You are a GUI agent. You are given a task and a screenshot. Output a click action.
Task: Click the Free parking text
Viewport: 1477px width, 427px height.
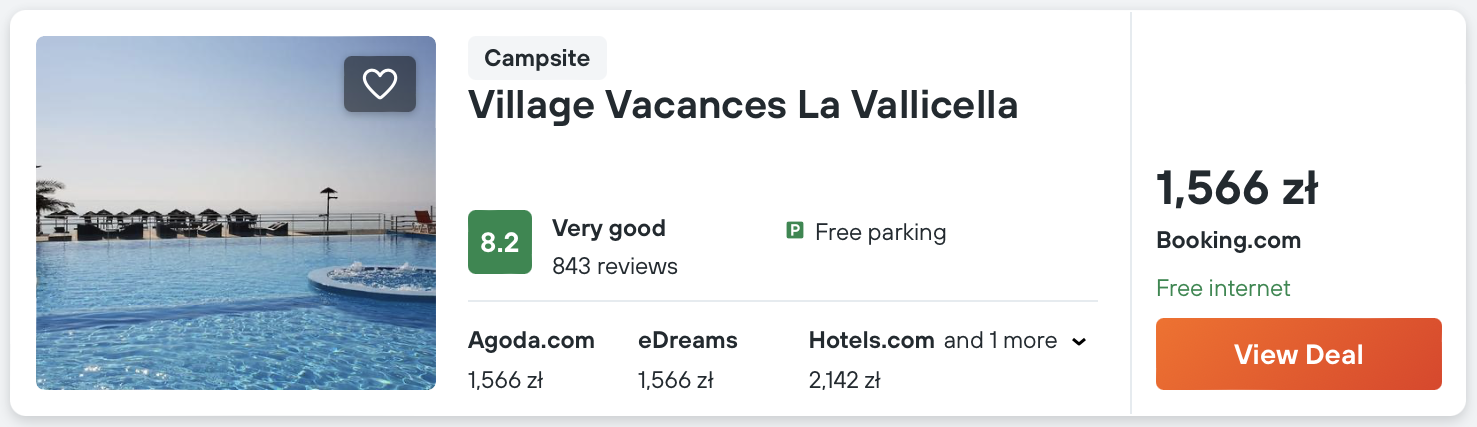pos(880,233)
